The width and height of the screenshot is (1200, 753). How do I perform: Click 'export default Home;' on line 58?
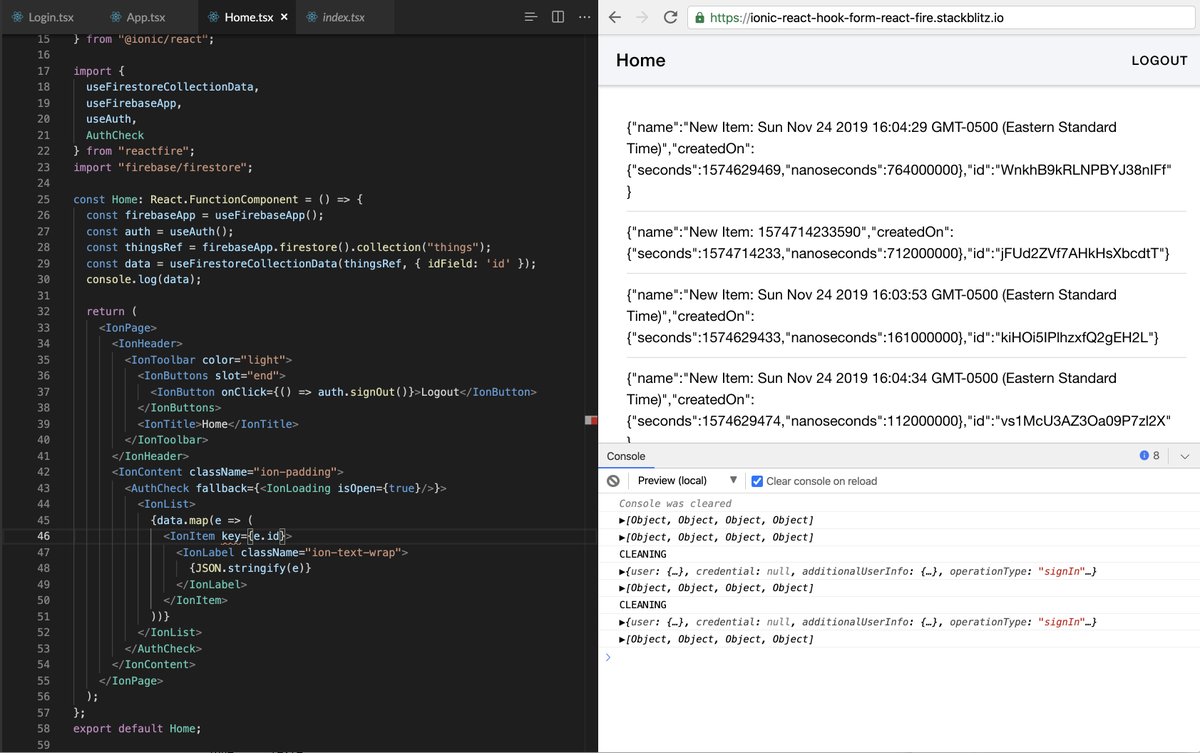tap(137, 728)
